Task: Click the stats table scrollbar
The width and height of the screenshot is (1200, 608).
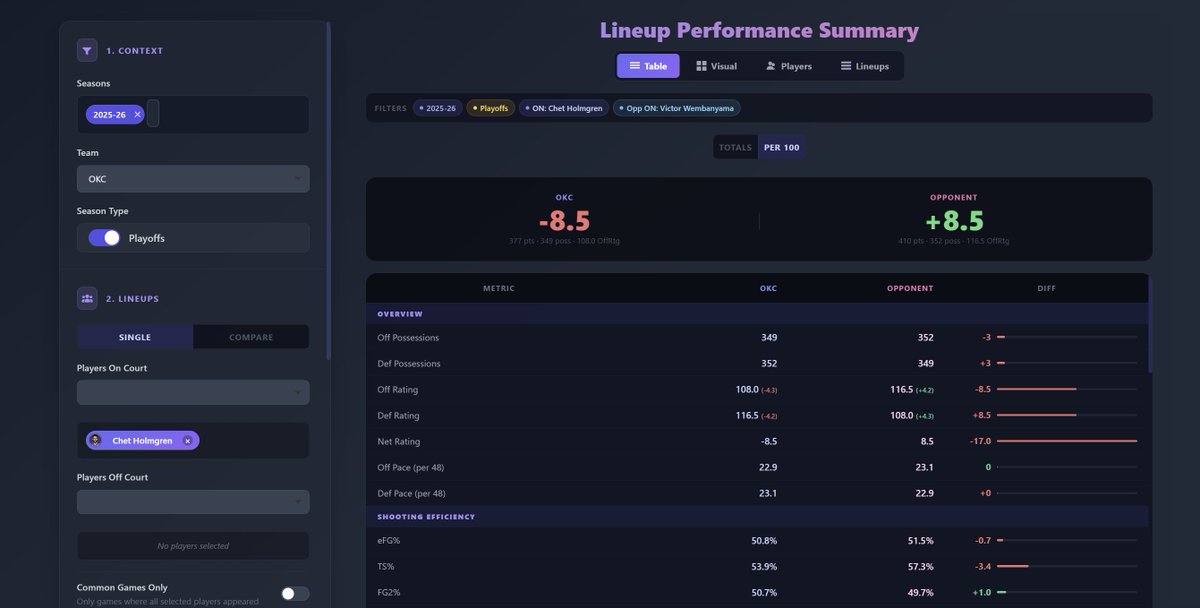Action: (1150, 325)
